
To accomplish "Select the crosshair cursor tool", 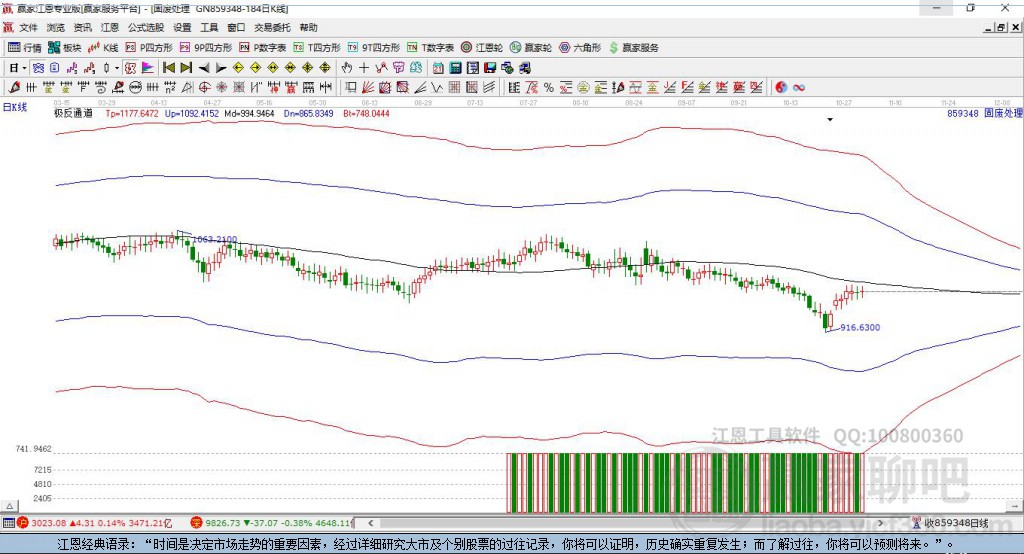I will click(364, 67).
